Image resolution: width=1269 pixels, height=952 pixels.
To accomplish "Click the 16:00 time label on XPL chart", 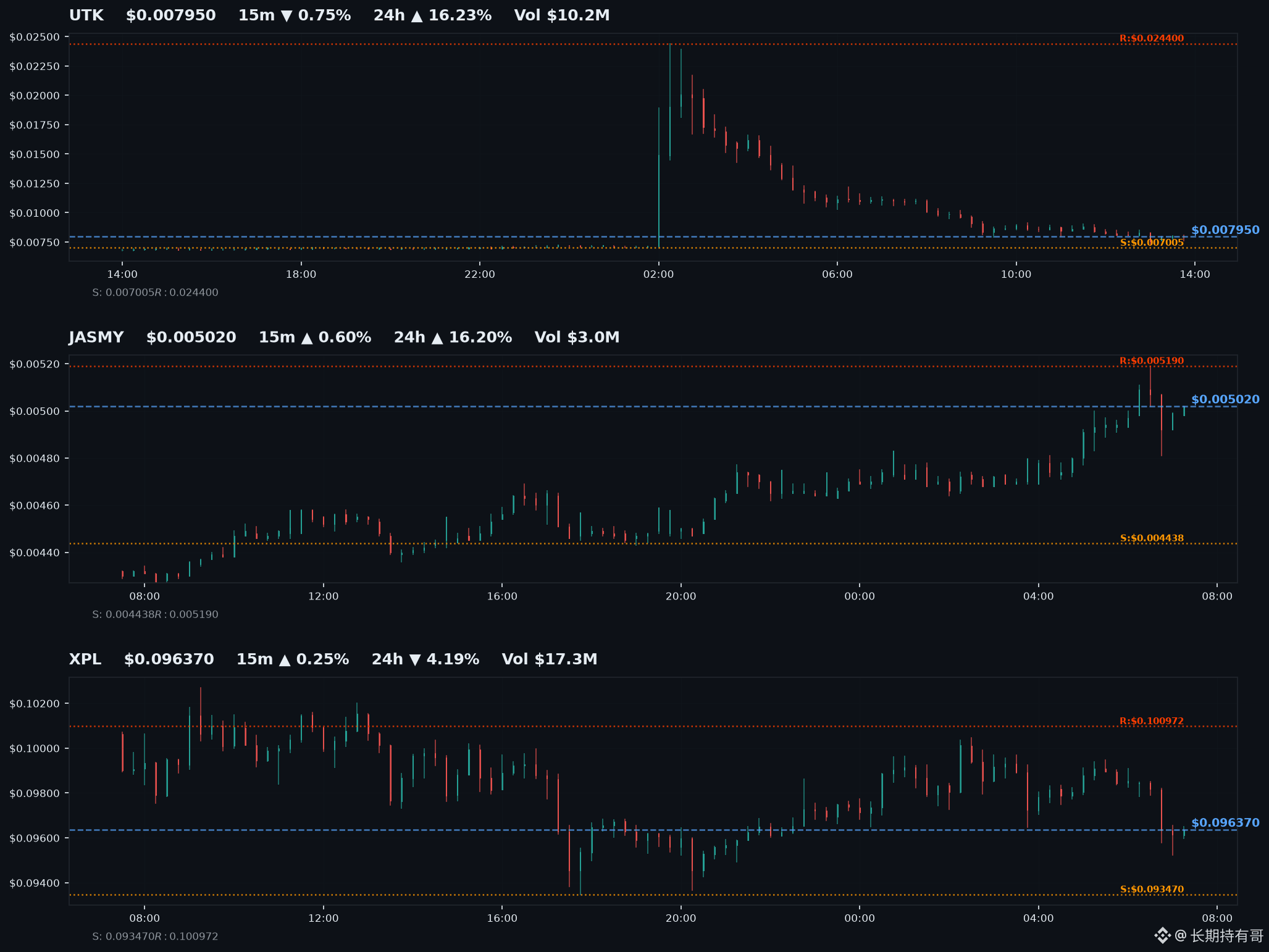I will [502, 919].
